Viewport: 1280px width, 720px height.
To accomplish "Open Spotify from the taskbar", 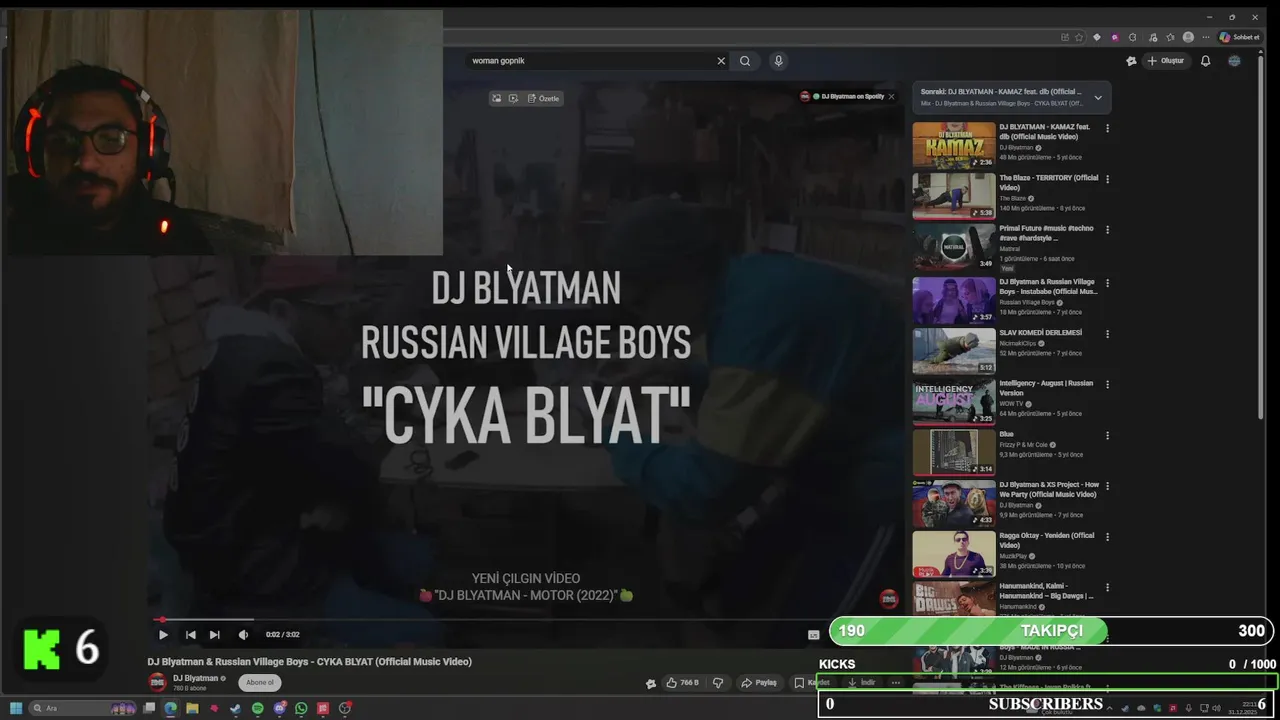I will [x=258, y=708].
